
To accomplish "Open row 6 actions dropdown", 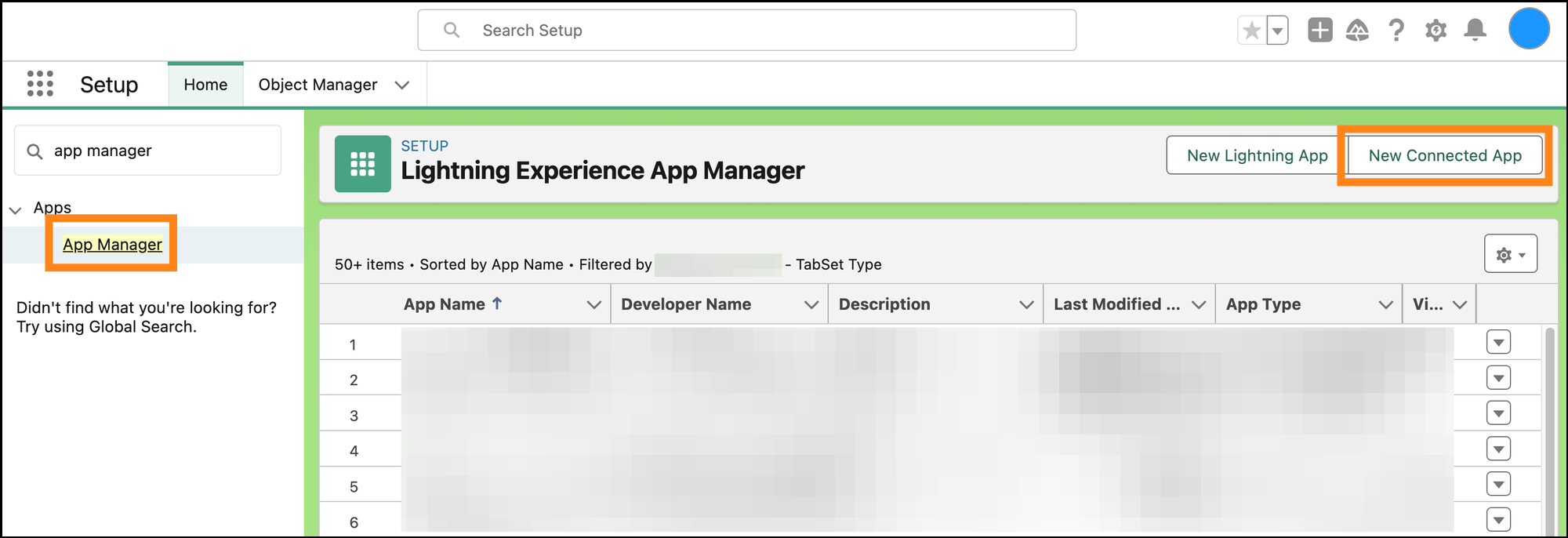I will coord(1498,519).
